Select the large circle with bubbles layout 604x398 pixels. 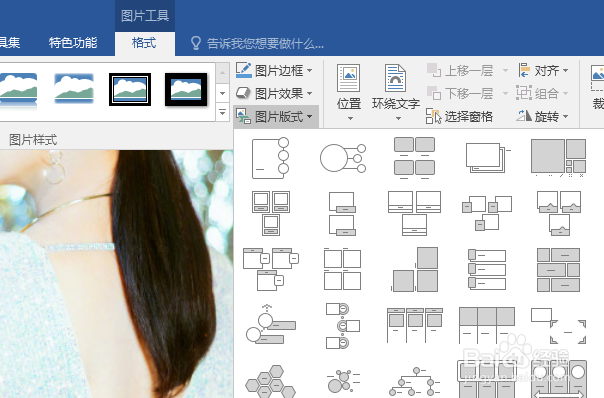(342, 158)
